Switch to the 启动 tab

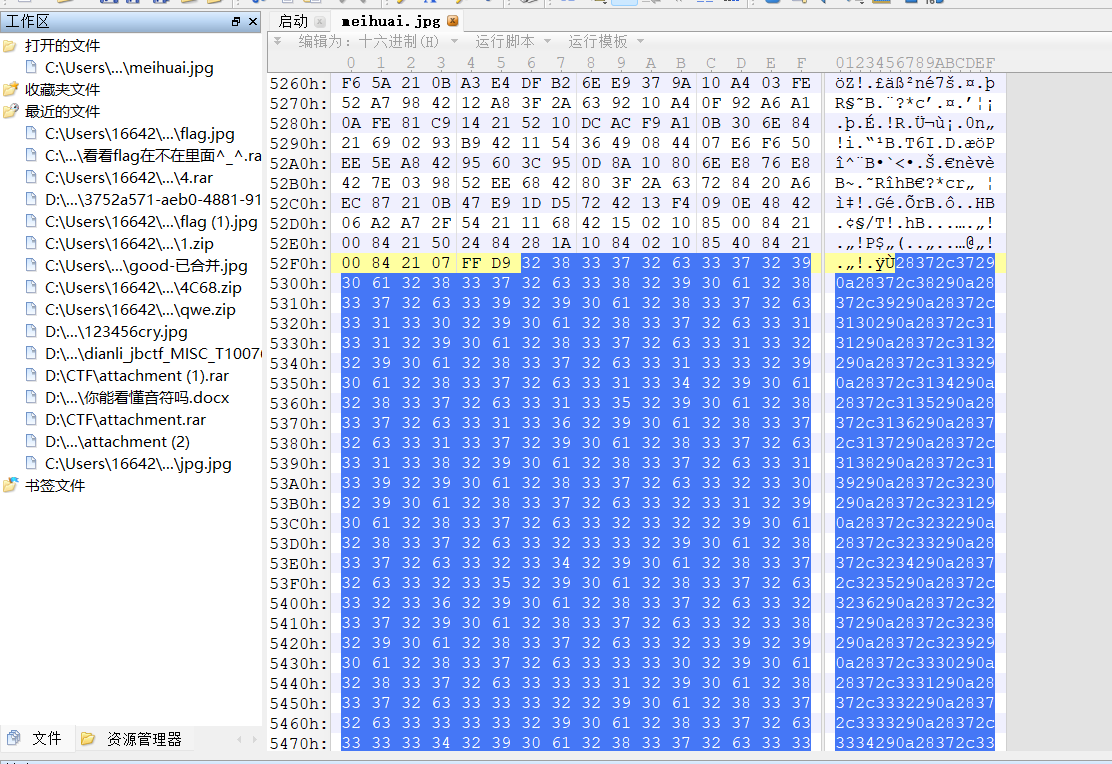(x=293, y=21)
